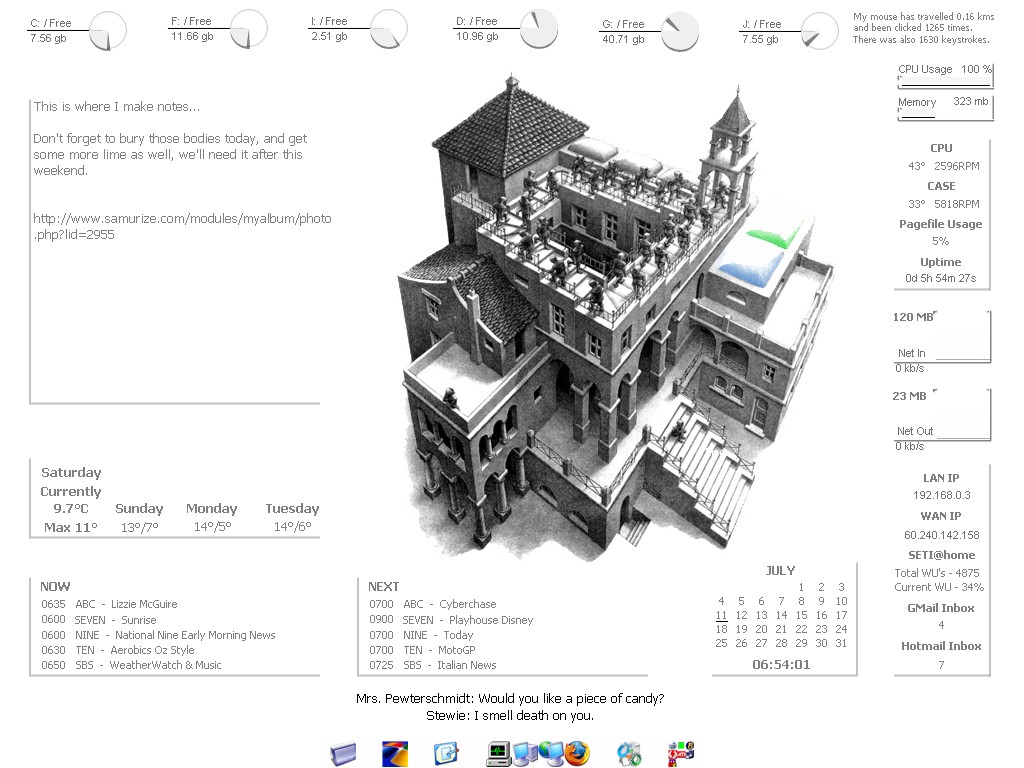Click the purple folder dock icon
Screen dimensions: 1024x768
pyautogui.click(x=343, y=753)
